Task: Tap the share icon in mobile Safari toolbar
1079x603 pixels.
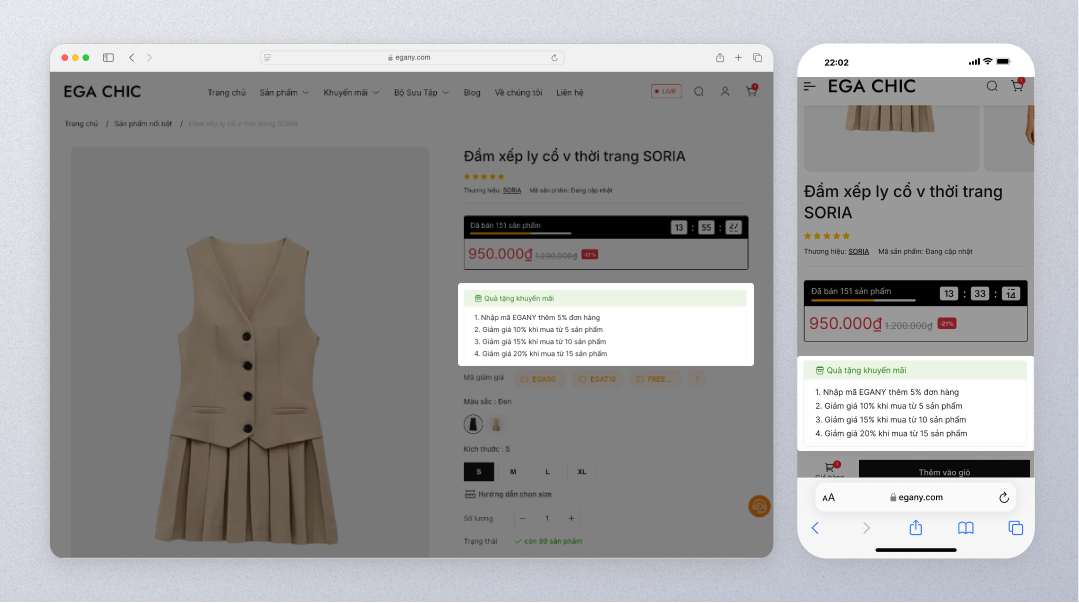Action: pos(915,528)
